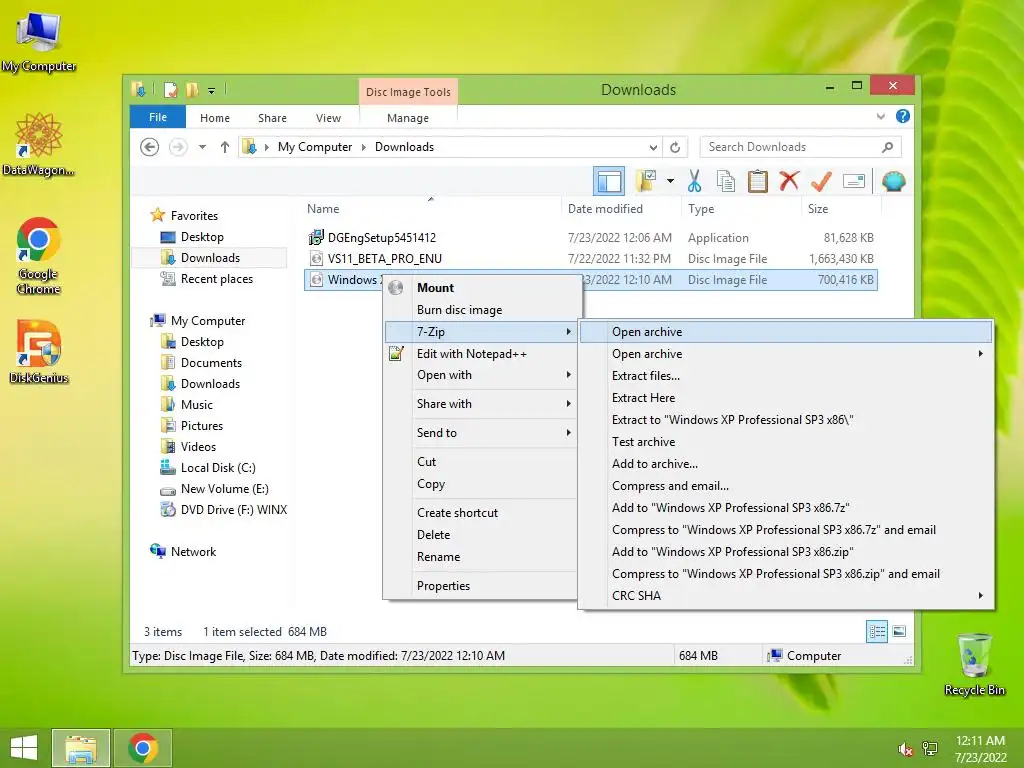Switch to details view icon in status area
1024x768 pixels.
pyautogui.click(x=877, y=631)
